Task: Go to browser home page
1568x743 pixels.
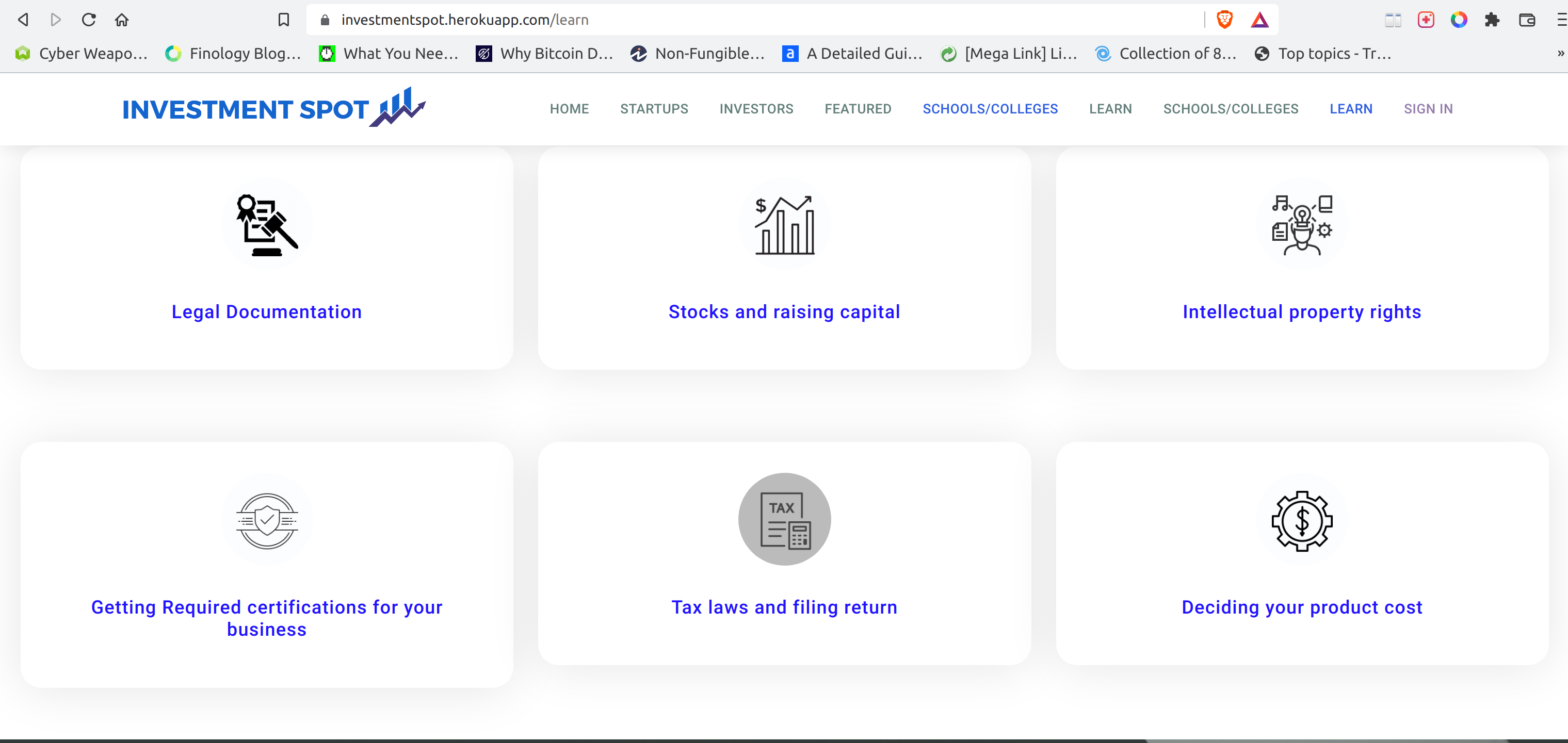Action: (x=122, y=20)
